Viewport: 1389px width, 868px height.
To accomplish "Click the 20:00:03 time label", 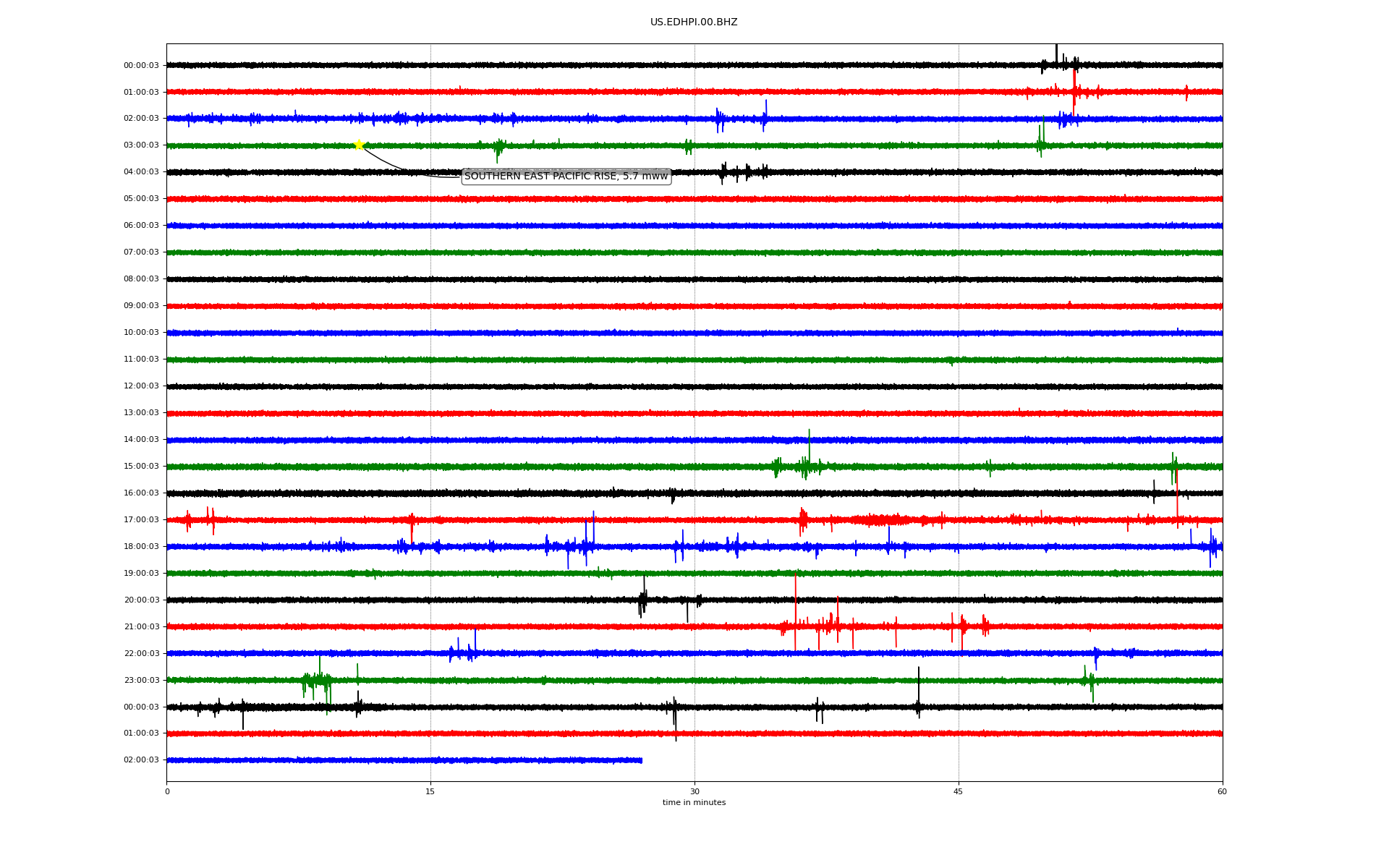I will 141,600.
